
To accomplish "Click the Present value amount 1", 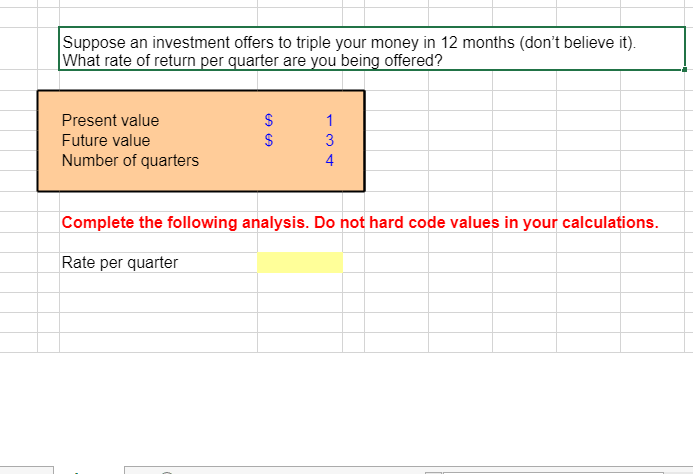I will pyautogui.click(x=329, y=120).
